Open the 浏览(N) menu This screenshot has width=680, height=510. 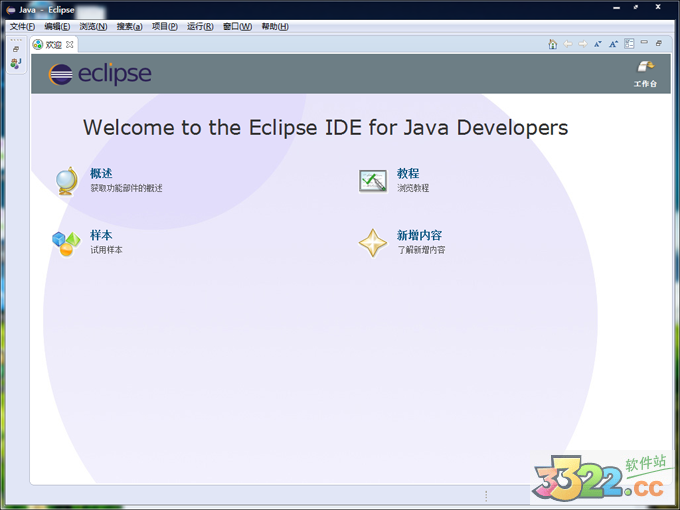pyautogui.click(x=93, y=26)
